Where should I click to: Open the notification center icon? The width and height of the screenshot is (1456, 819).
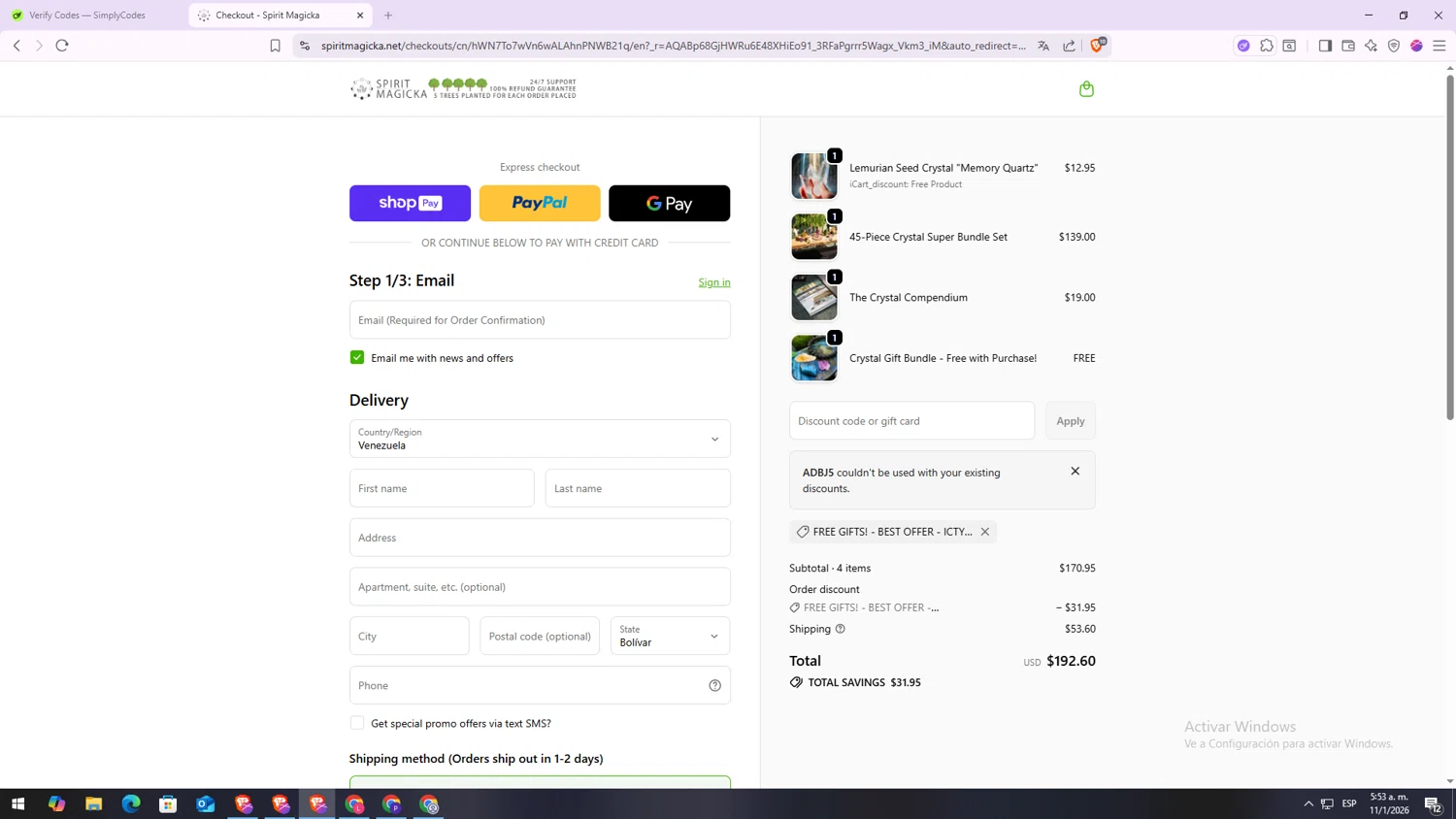[1433, 803]
